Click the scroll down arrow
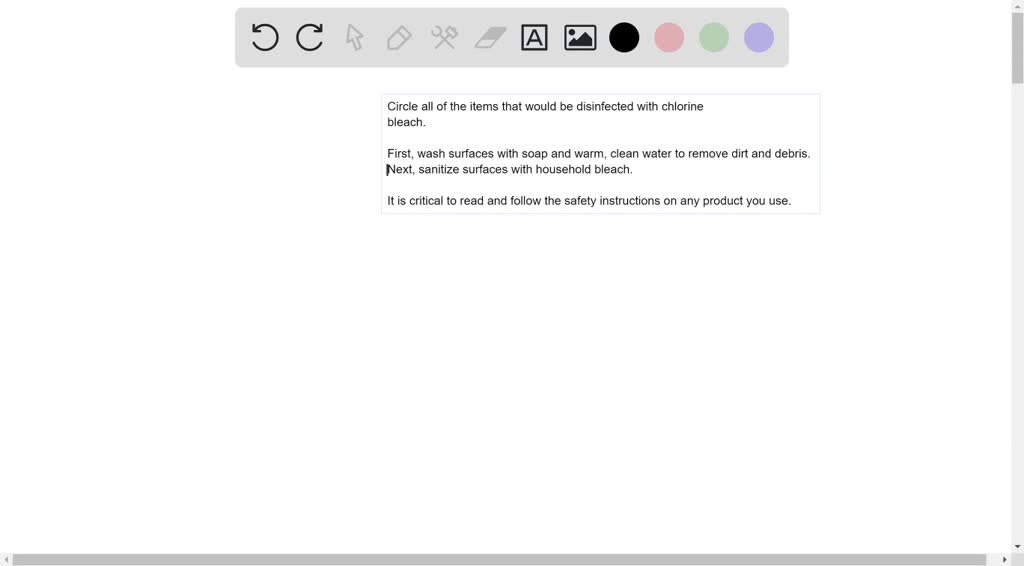 [1017, 547]
